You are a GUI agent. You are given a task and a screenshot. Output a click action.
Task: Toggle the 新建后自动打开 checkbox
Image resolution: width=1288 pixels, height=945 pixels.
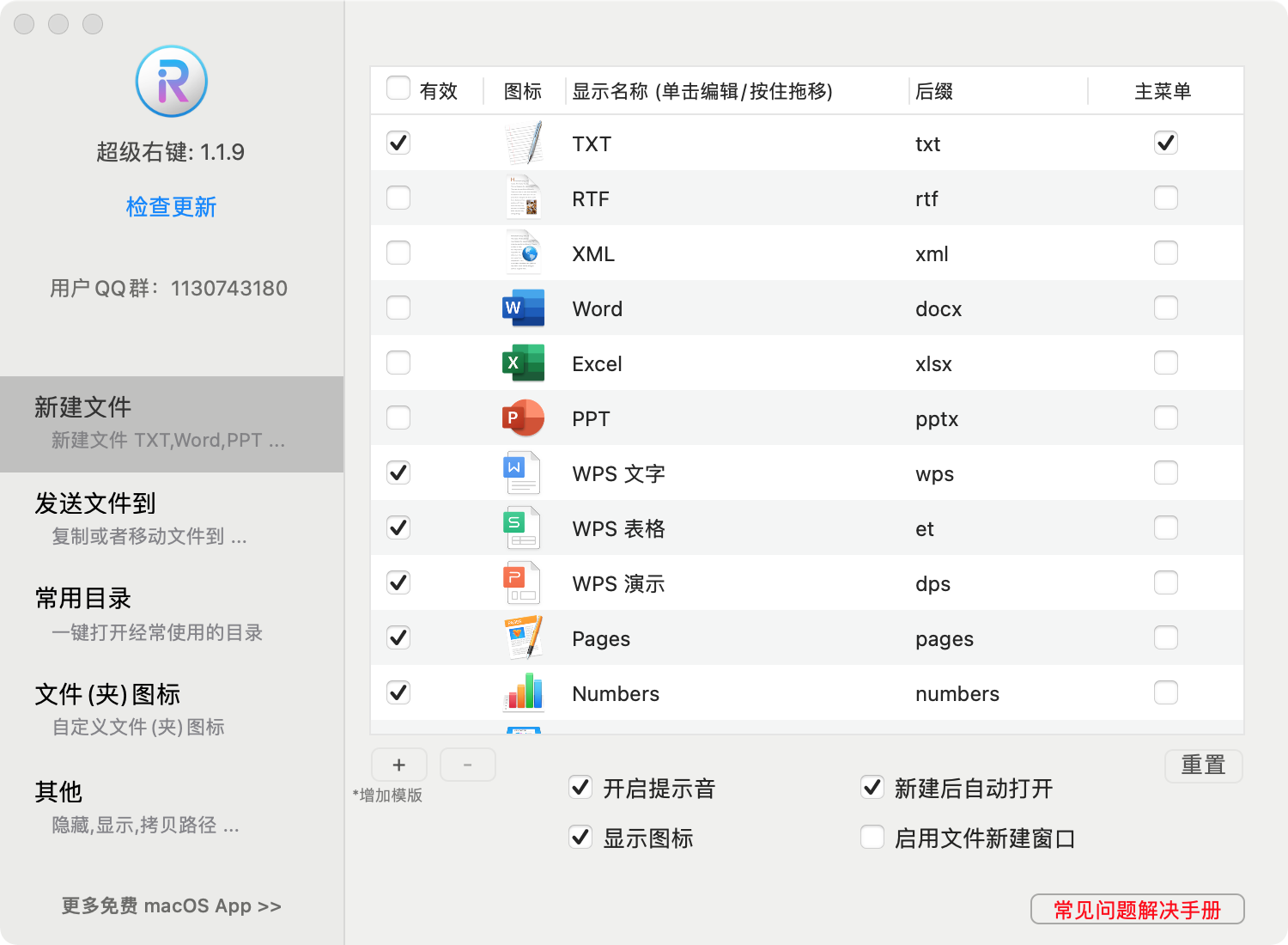[872, 787]
